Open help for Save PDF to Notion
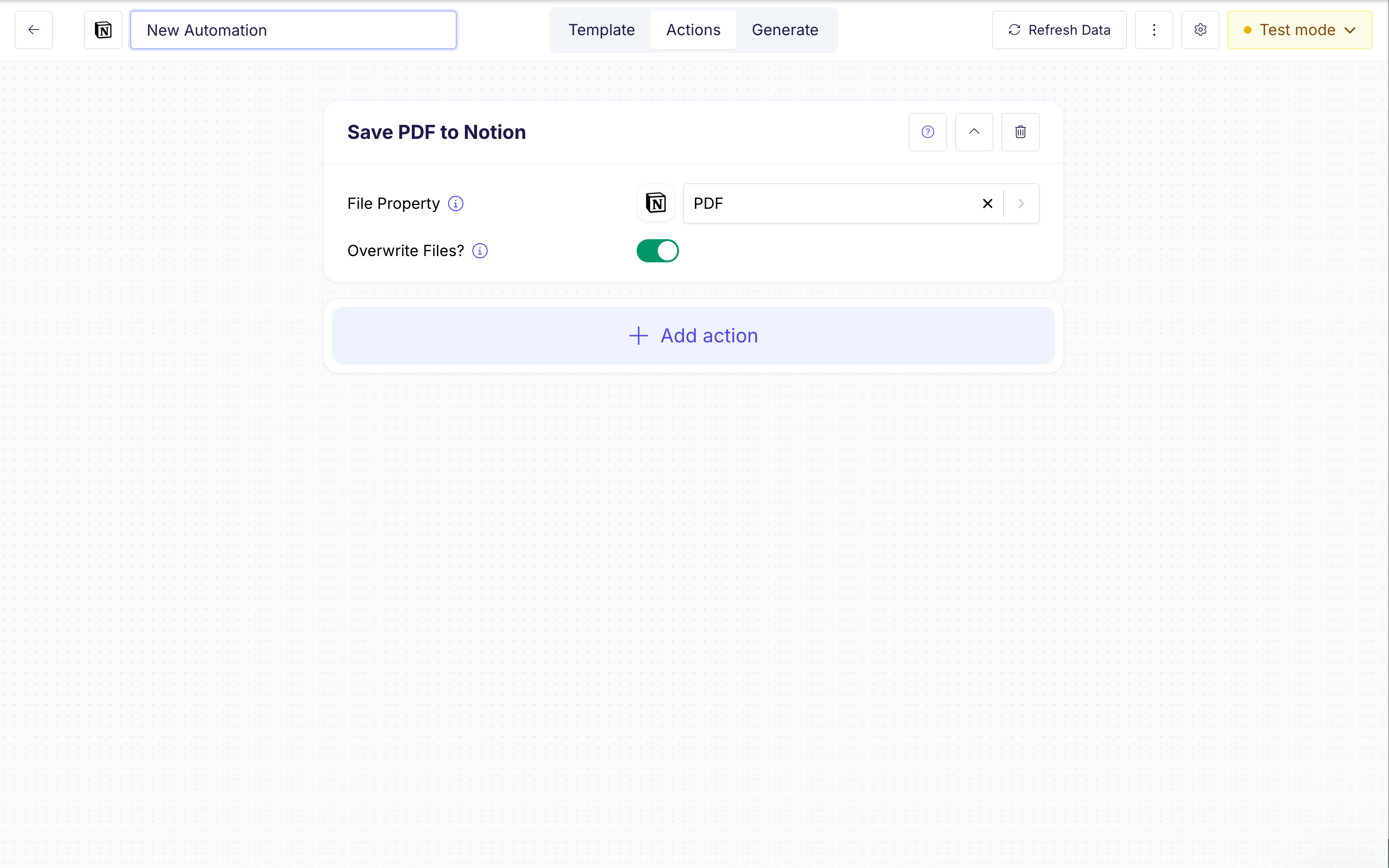1389x868 pixels. click(927, 132)
